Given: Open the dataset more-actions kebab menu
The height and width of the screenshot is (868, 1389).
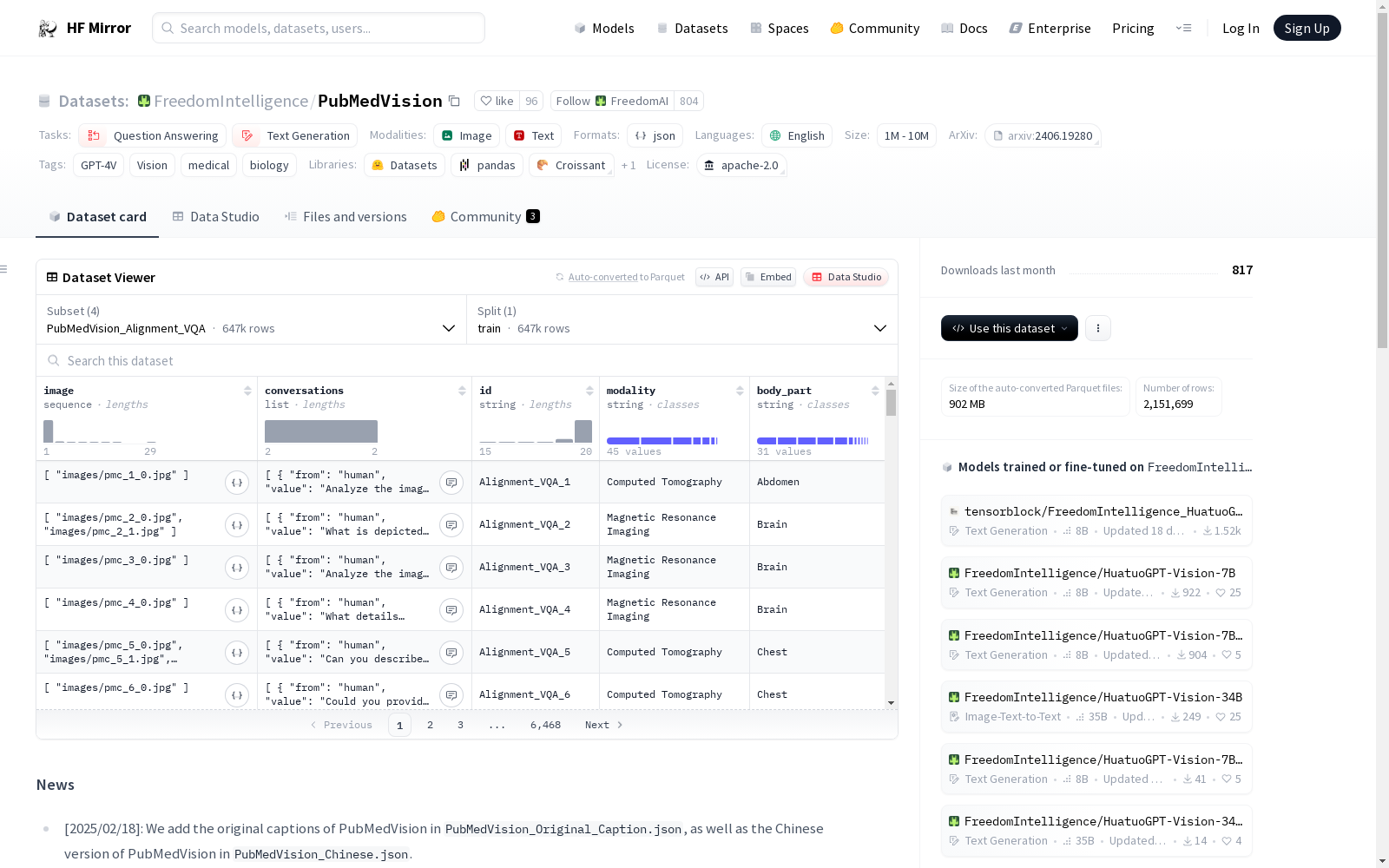Looking at the screenshot, I should 1098,328.
